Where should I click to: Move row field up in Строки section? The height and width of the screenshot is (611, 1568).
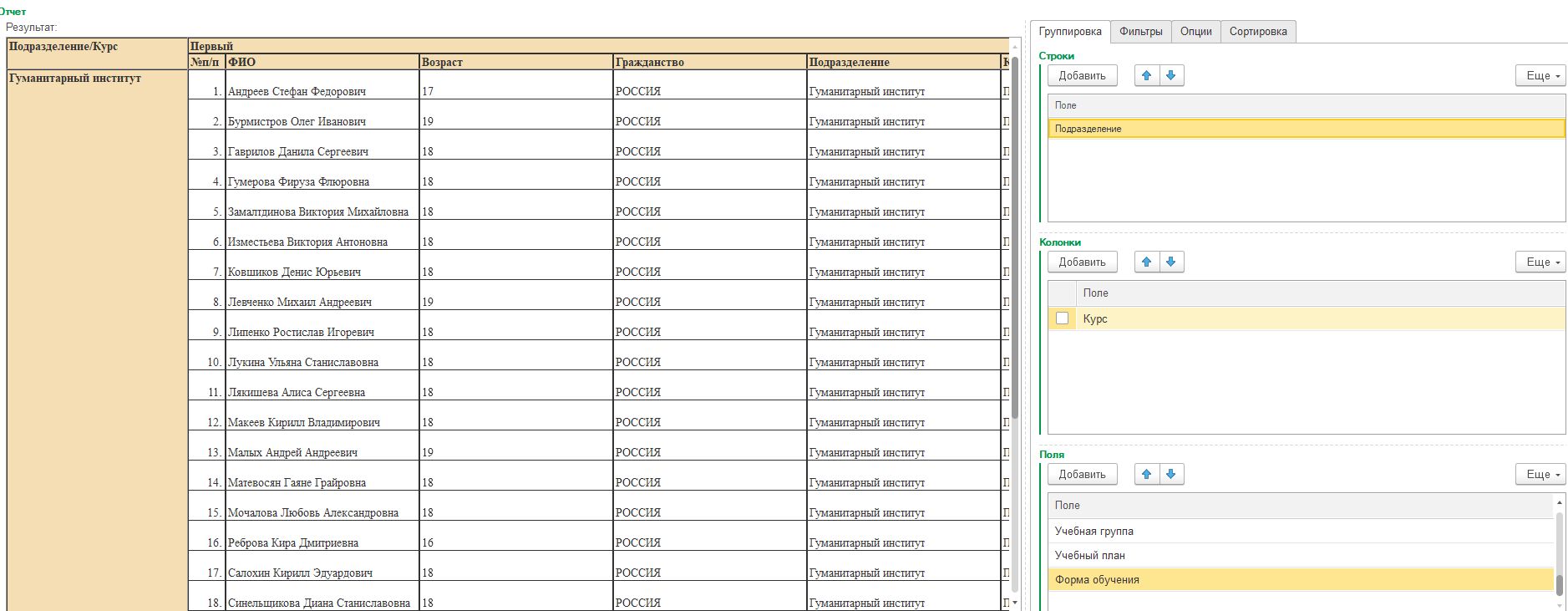[x=1146, y=76]
